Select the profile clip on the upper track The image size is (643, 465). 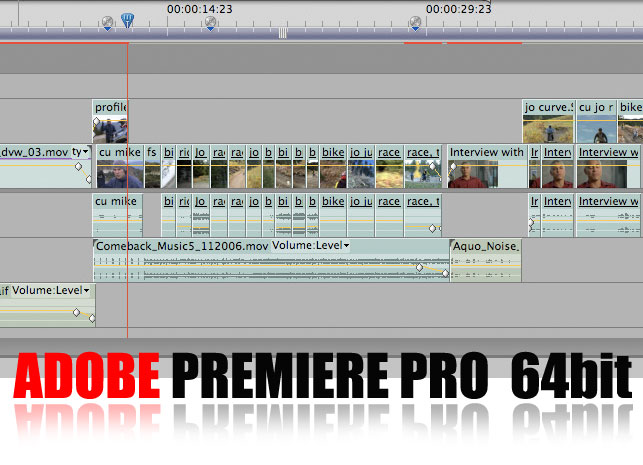pyautogui.click(x=110, y=121)
